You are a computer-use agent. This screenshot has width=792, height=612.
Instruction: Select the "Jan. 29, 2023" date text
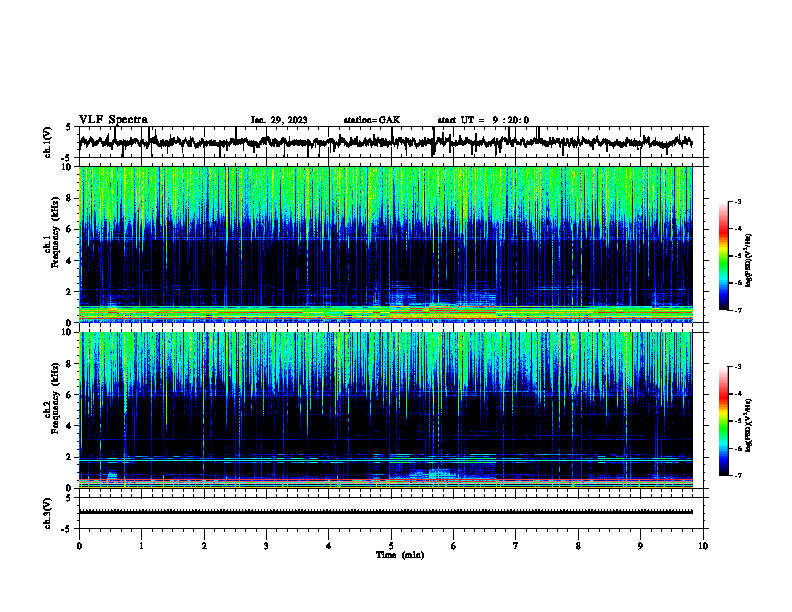[279, 120]
